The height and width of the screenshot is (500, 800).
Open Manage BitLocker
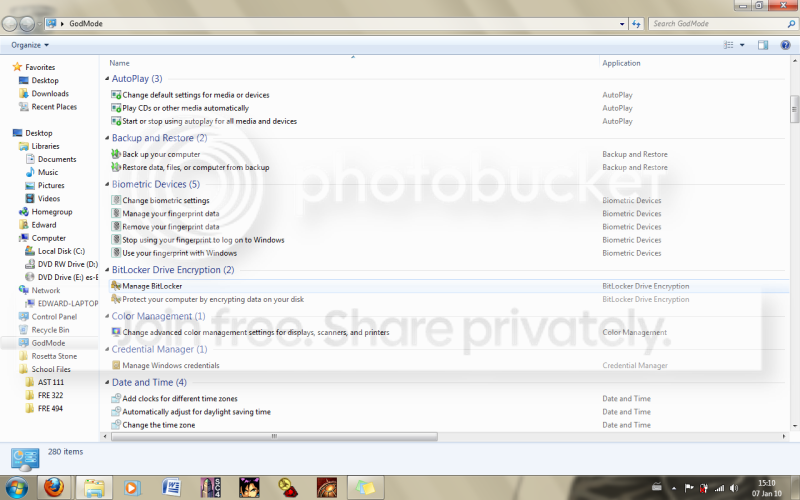tap(152, 286)
